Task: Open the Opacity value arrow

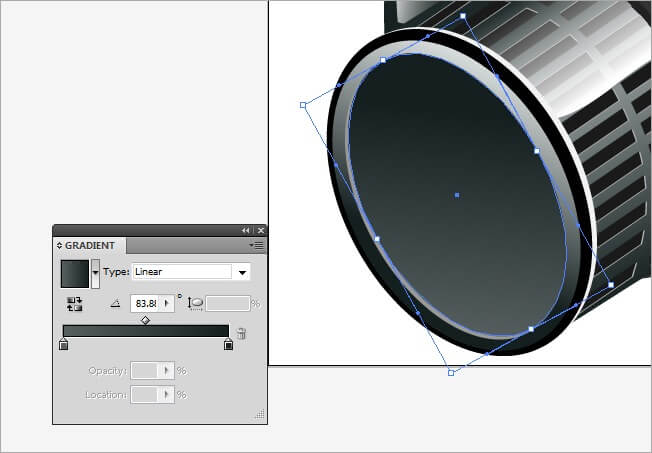Action: pos(167,370)
